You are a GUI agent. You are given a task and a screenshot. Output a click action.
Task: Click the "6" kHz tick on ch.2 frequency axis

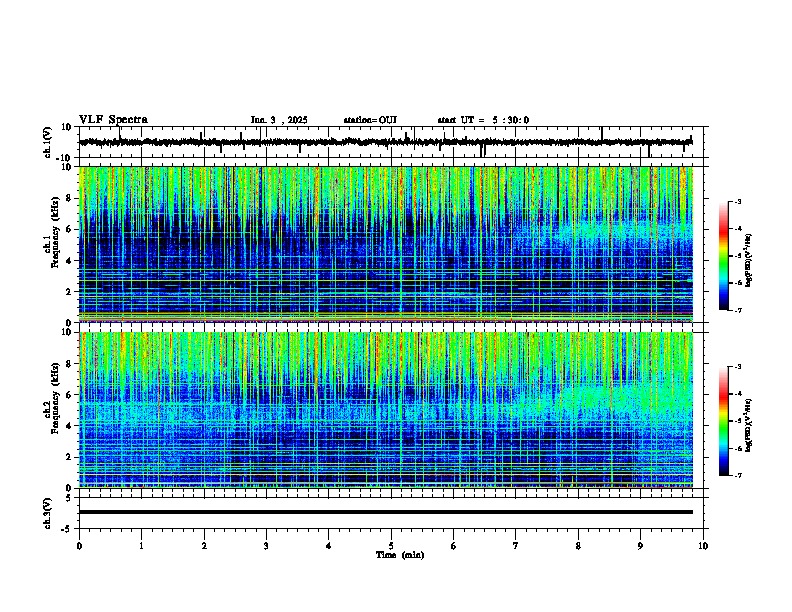coord(69,394)
